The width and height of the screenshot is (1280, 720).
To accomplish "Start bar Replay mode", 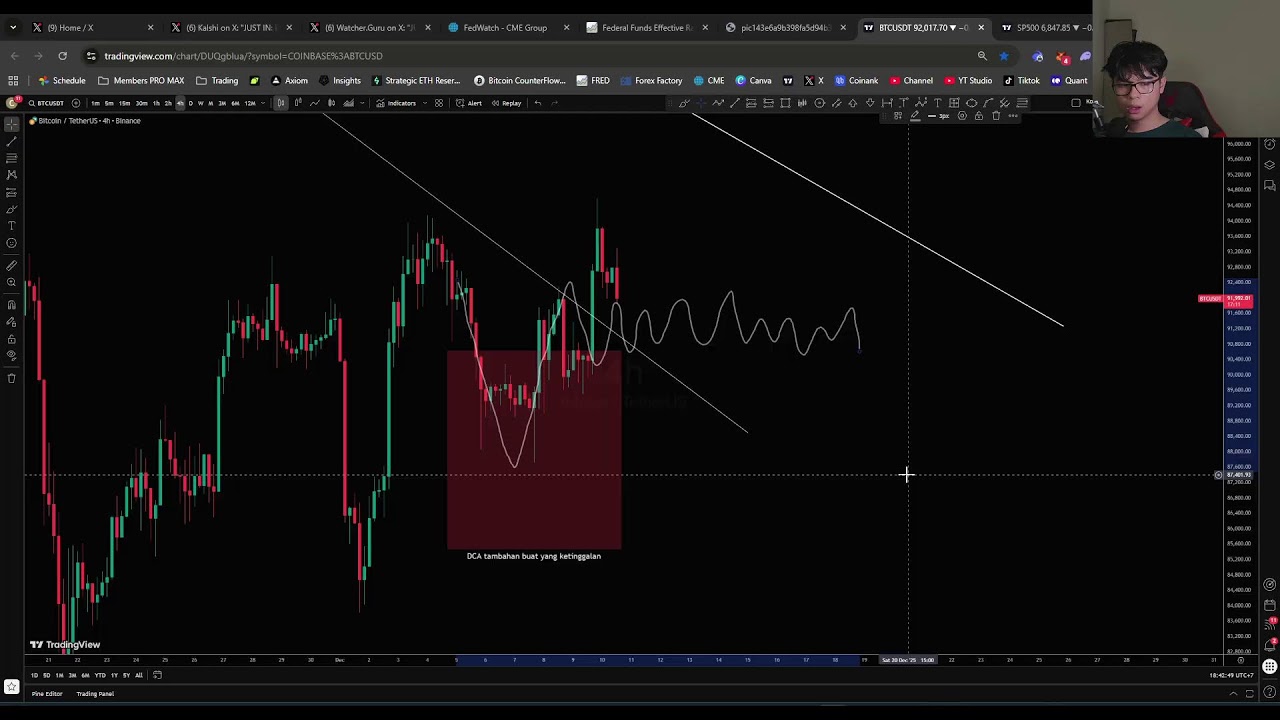I will tap(506, 103).
